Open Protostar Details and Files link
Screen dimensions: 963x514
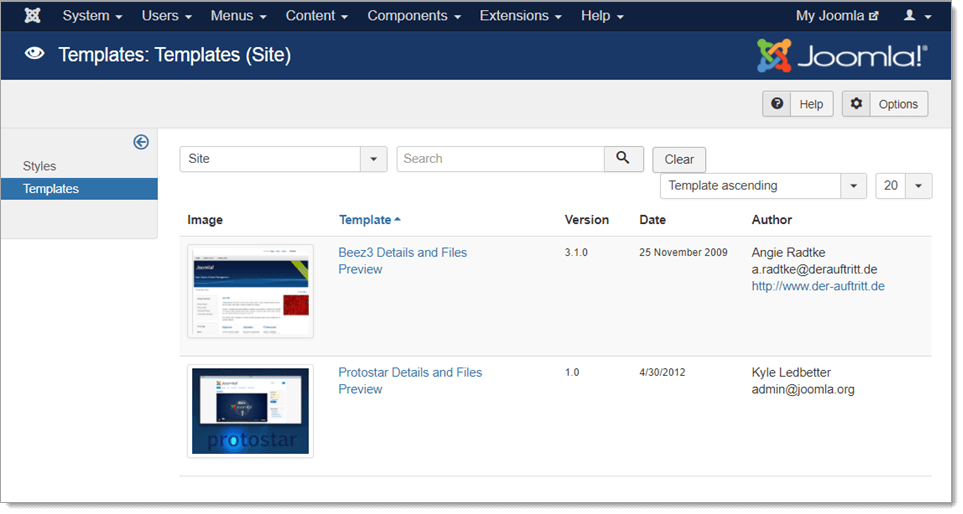pyautogui.click(x=410, y=372)
